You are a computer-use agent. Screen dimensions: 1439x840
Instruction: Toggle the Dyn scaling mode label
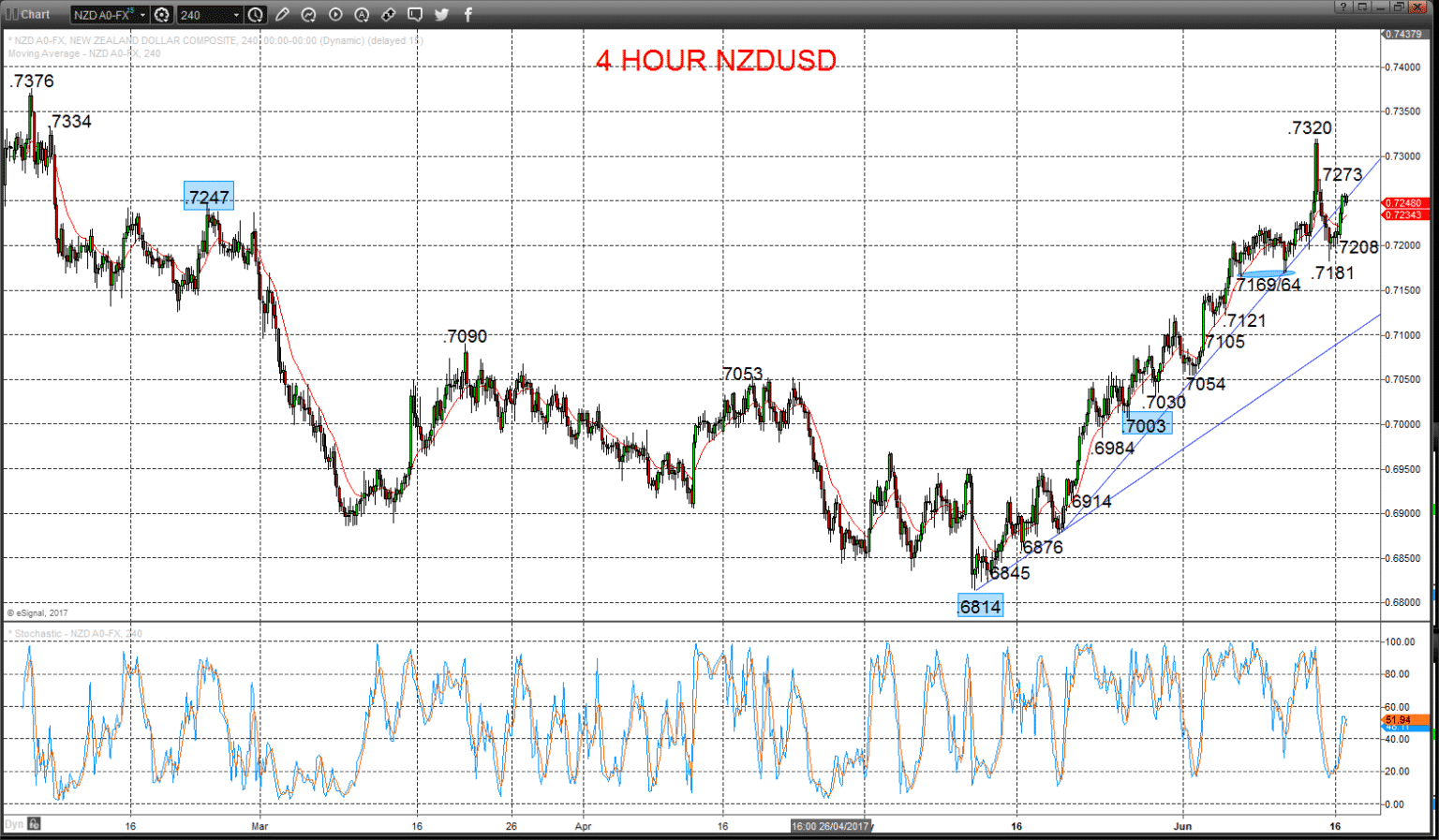(14, 824)
